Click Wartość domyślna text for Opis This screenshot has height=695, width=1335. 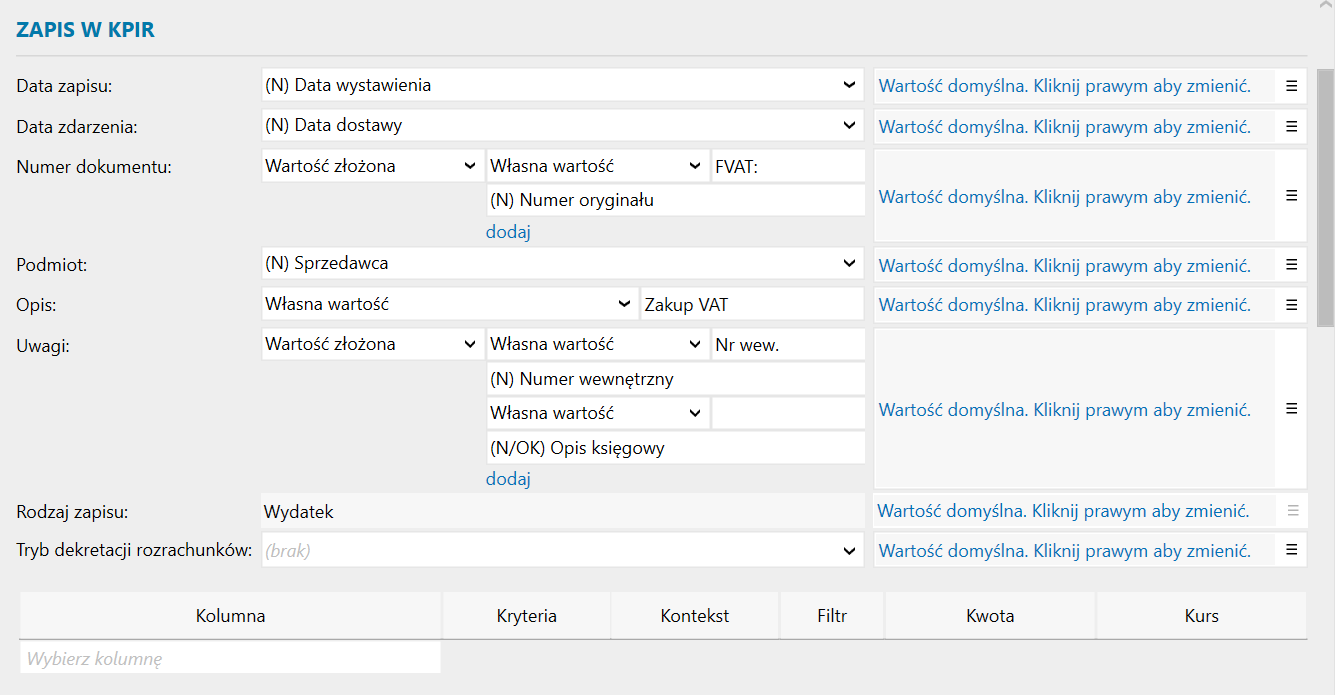[x=1064, y=305]
